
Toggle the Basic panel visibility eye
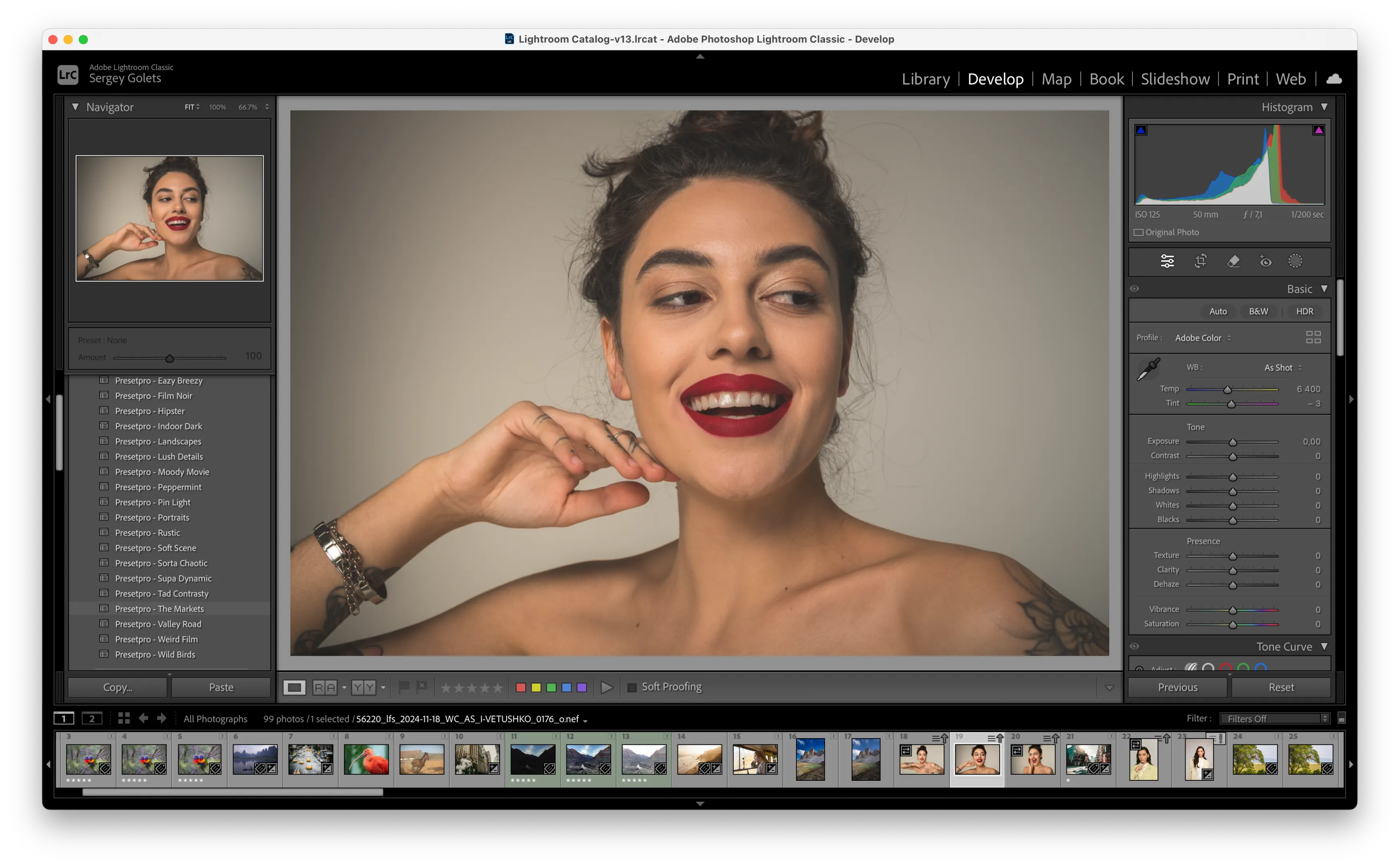pos(1134,289)
